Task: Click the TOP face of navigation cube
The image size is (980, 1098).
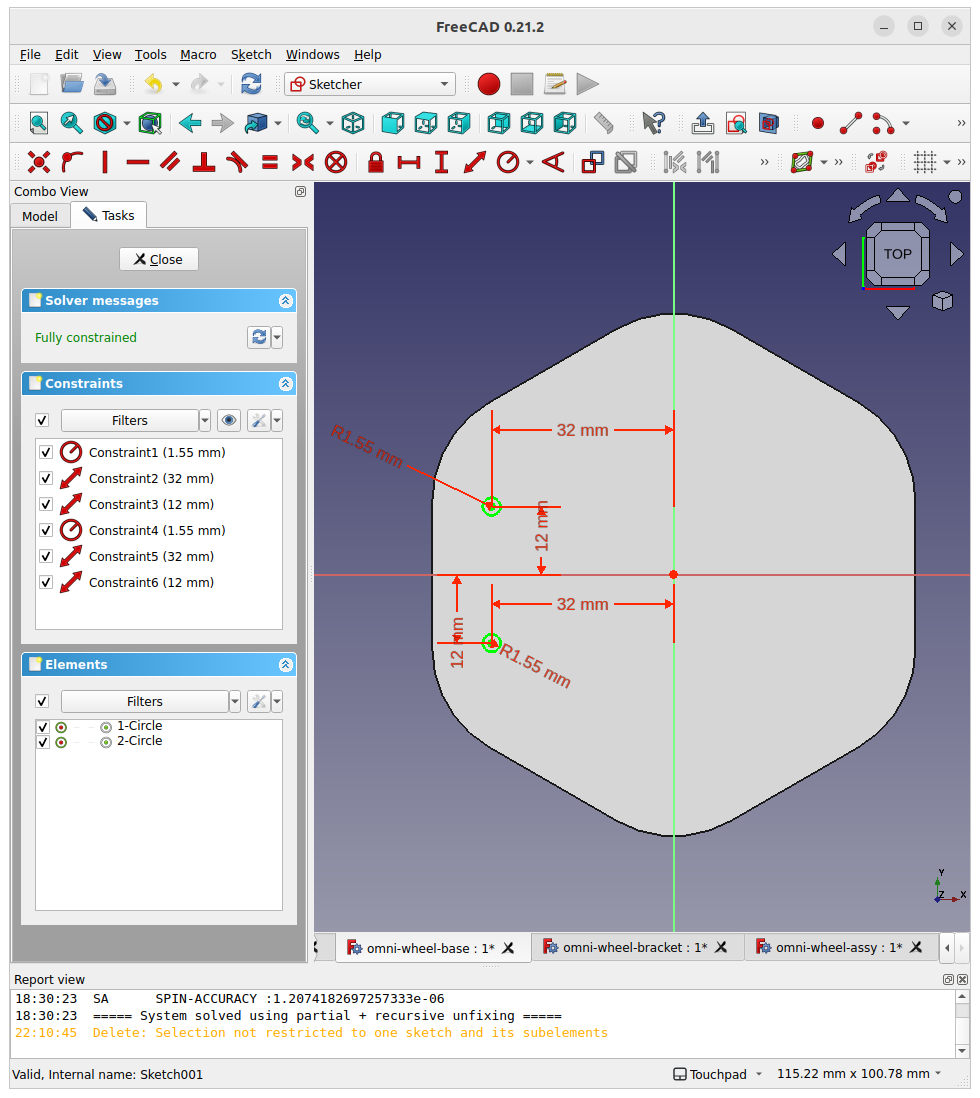Action: point(897,254)
